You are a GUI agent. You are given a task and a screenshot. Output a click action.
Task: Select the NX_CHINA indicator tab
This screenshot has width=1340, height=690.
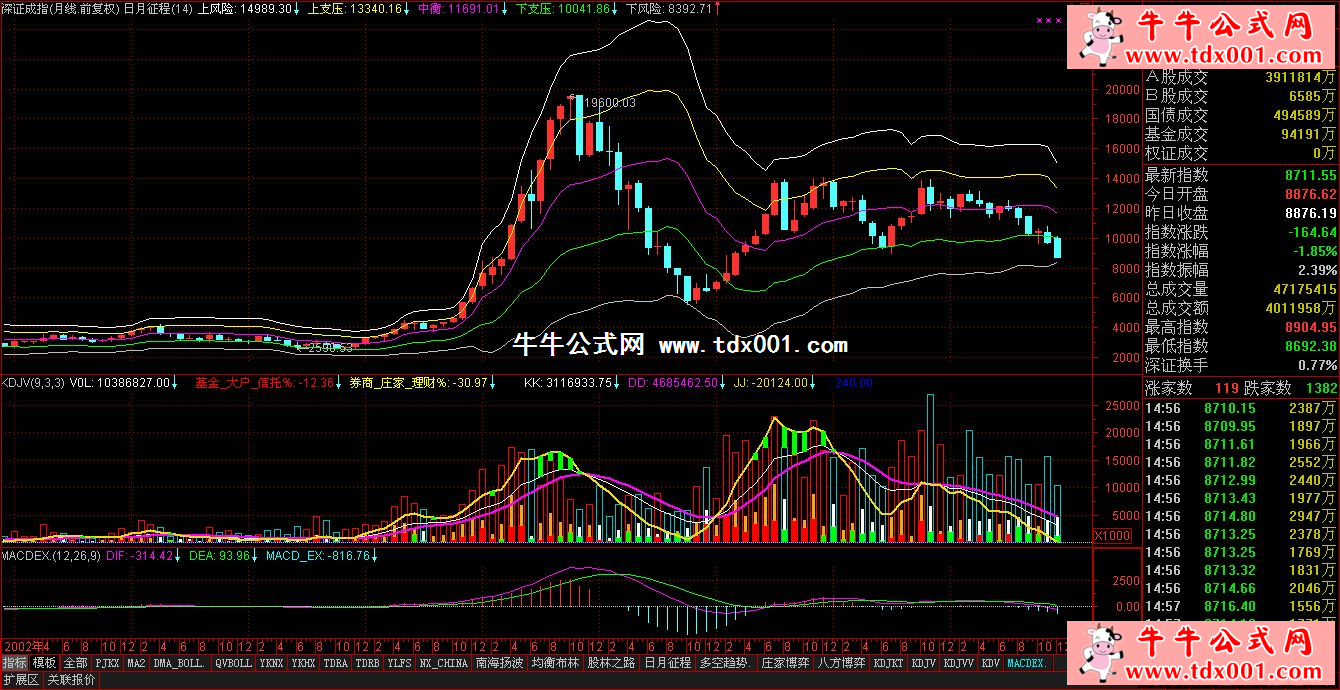point(443,663)
